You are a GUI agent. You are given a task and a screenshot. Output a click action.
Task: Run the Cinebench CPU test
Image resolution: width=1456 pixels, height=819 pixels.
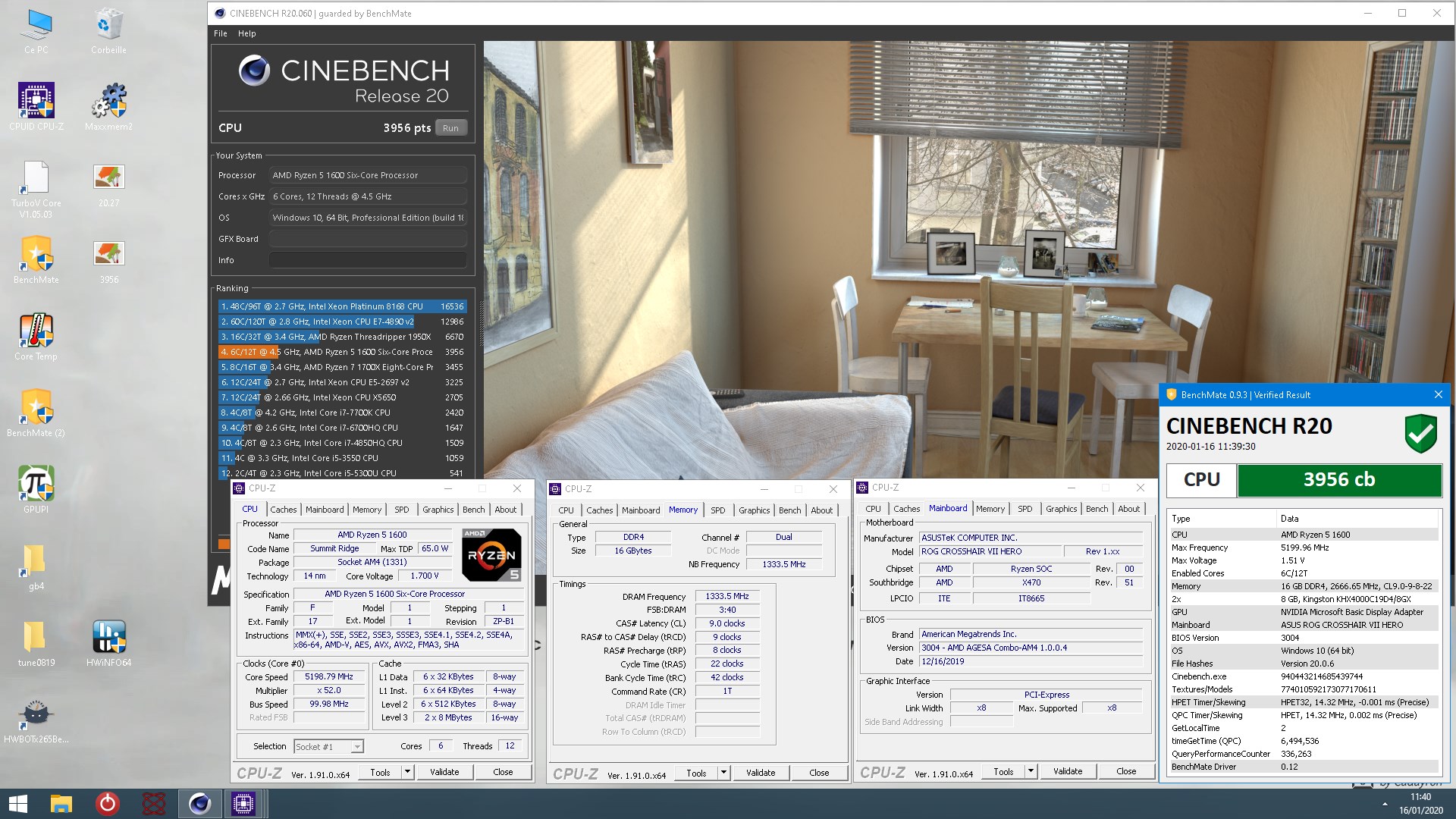(x=450, y=128)
